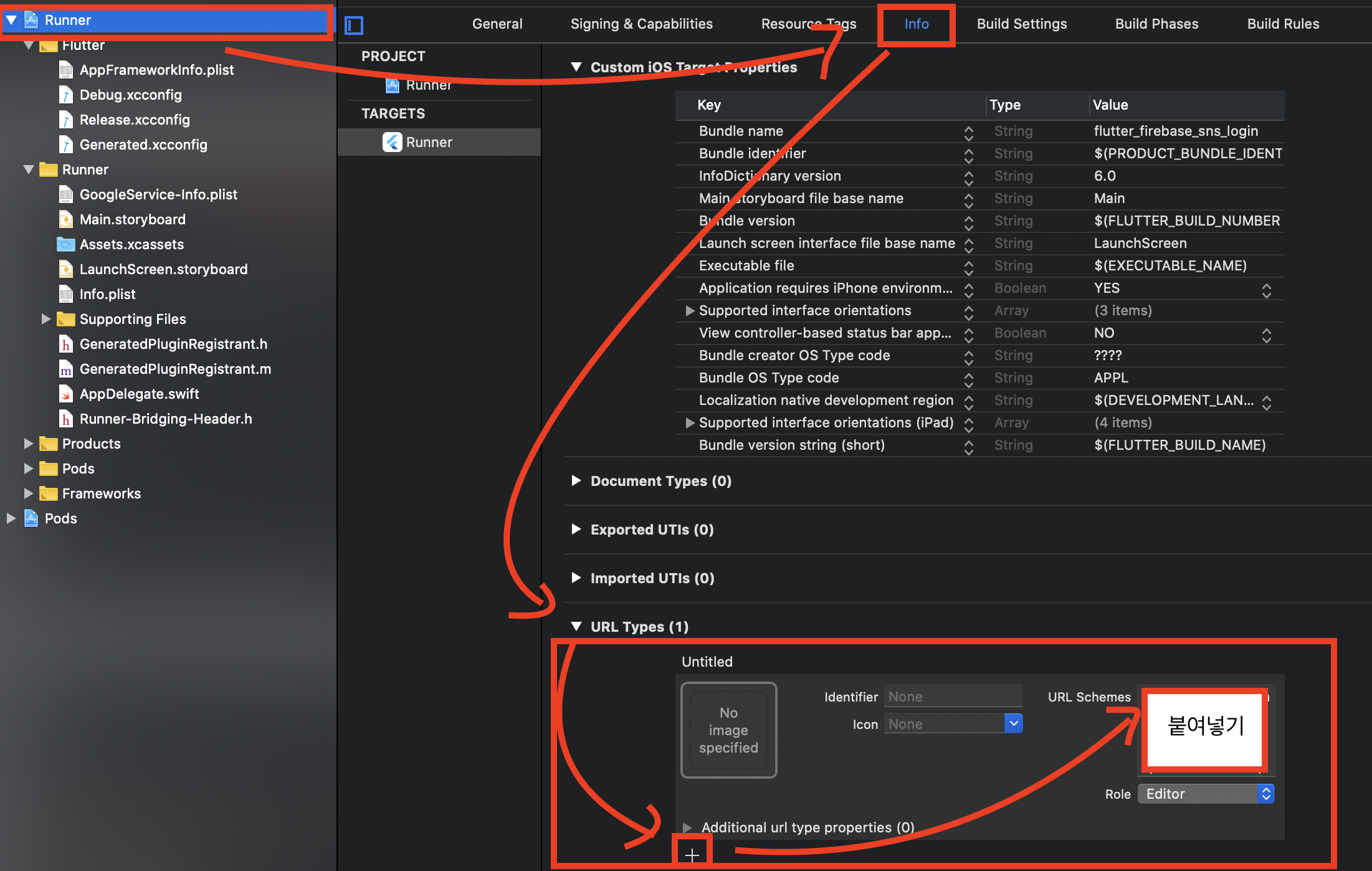Switch to the Build Settings tab

click(1021, 24)
